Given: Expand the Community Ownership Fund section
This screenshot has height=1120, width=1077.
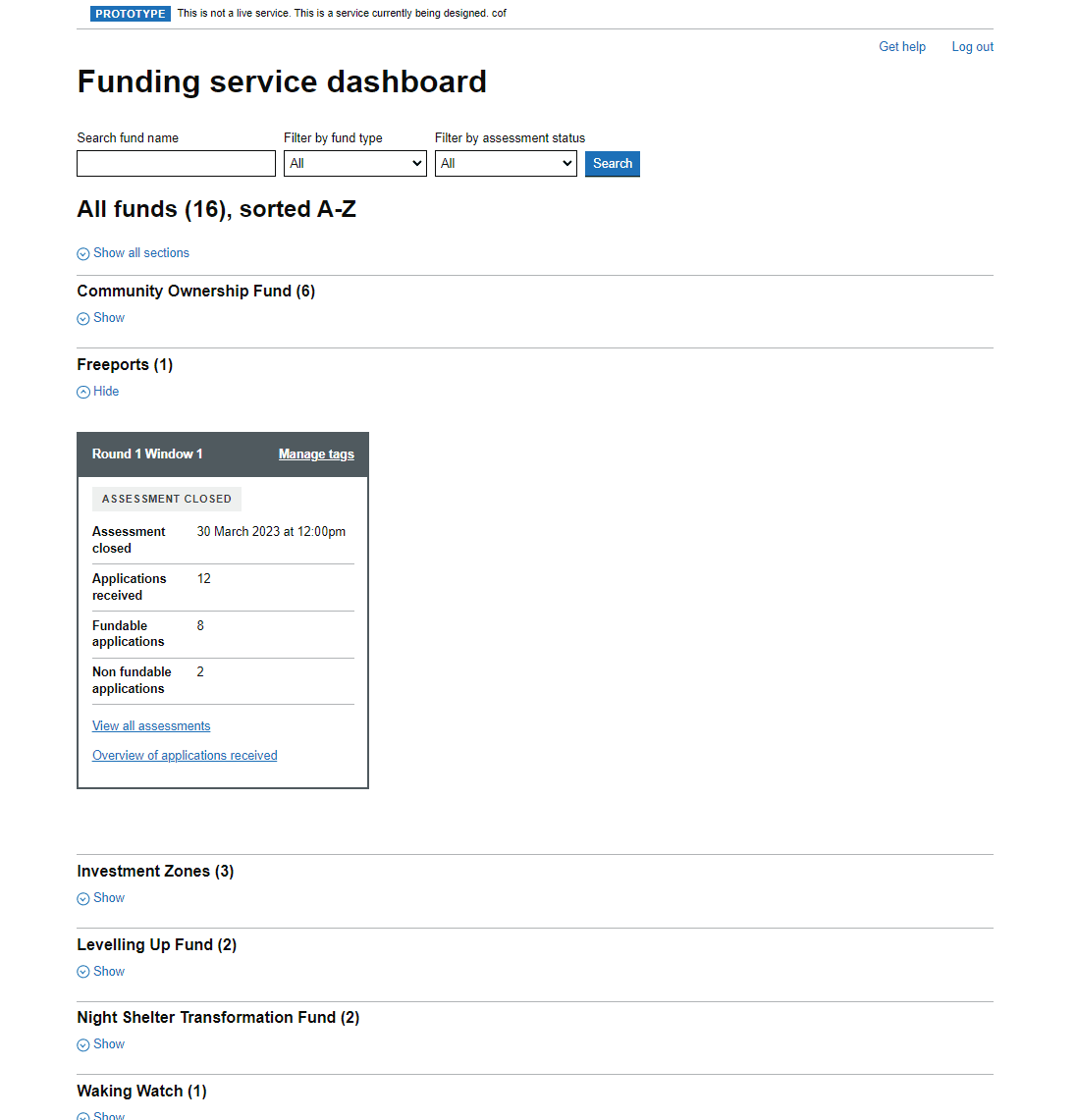Looking at the screenshot, I should (x=108, y=318).
